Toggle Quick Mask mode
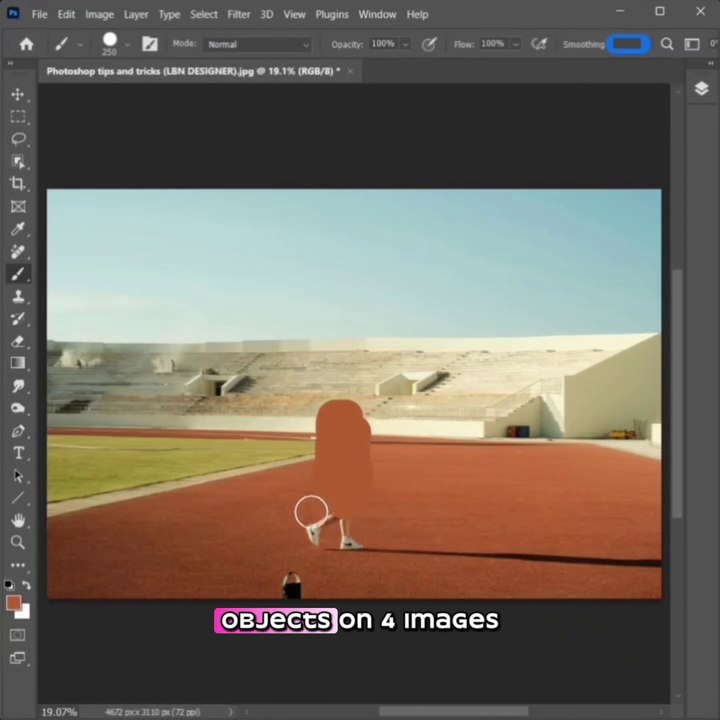 click(17, 635)
